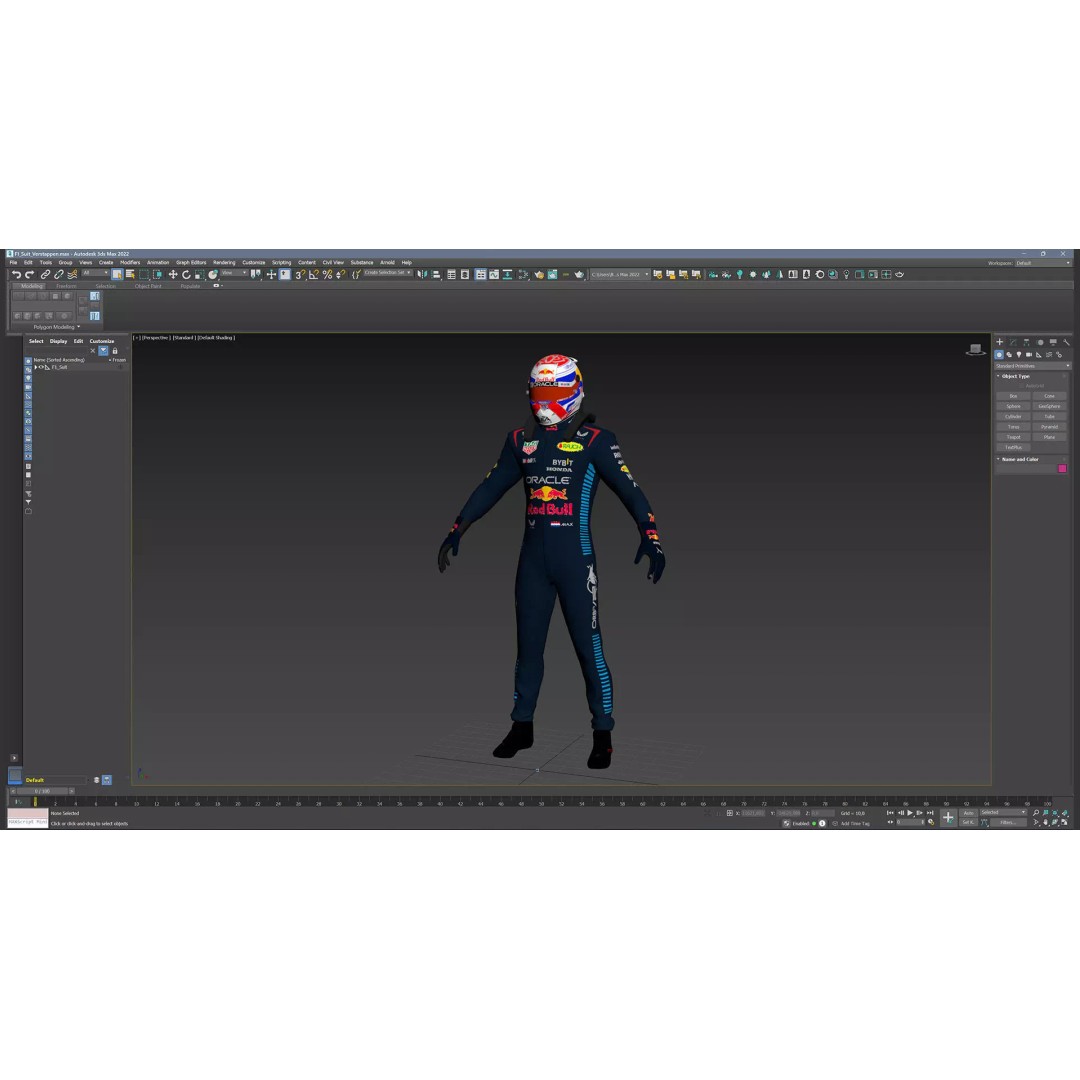Click the Sphere primitive button
Image resolution: width=1080 pixels, height=1080 pixels.
click(1013, 406)
